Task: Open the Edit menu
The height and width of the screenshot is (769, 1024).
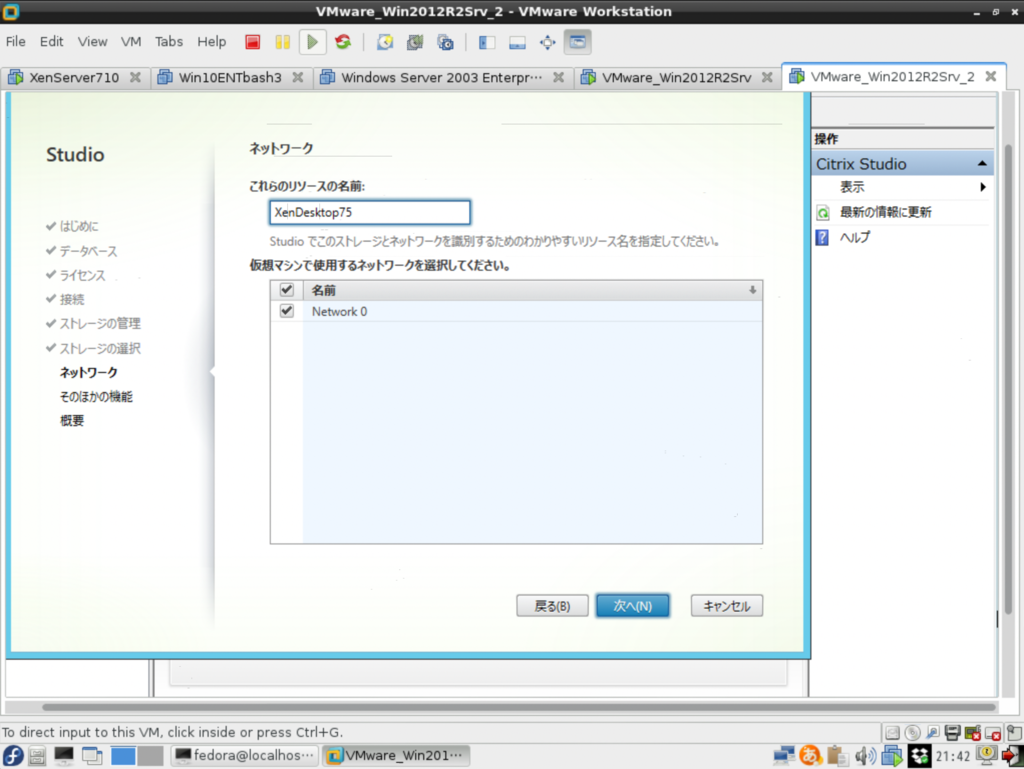Action: 52,42
